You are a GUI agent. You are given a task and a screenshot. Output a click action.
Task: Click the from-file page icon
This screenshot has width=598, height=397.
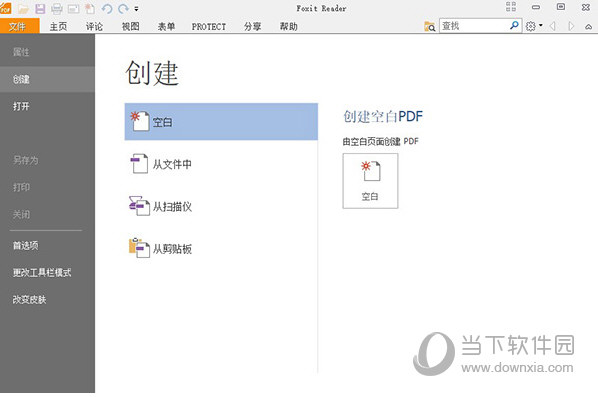139,164
